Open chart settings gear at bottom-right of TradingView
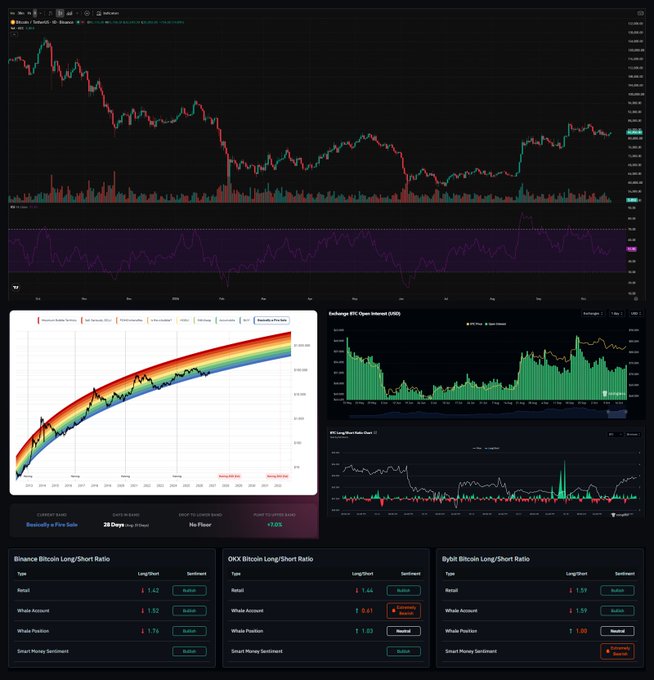The image size is (654, 680). coord(636,299)
